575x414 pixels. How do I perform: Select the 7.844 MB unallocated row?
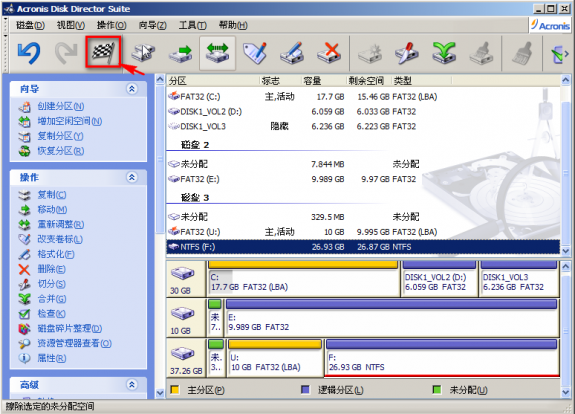click(x=363, y=164)
